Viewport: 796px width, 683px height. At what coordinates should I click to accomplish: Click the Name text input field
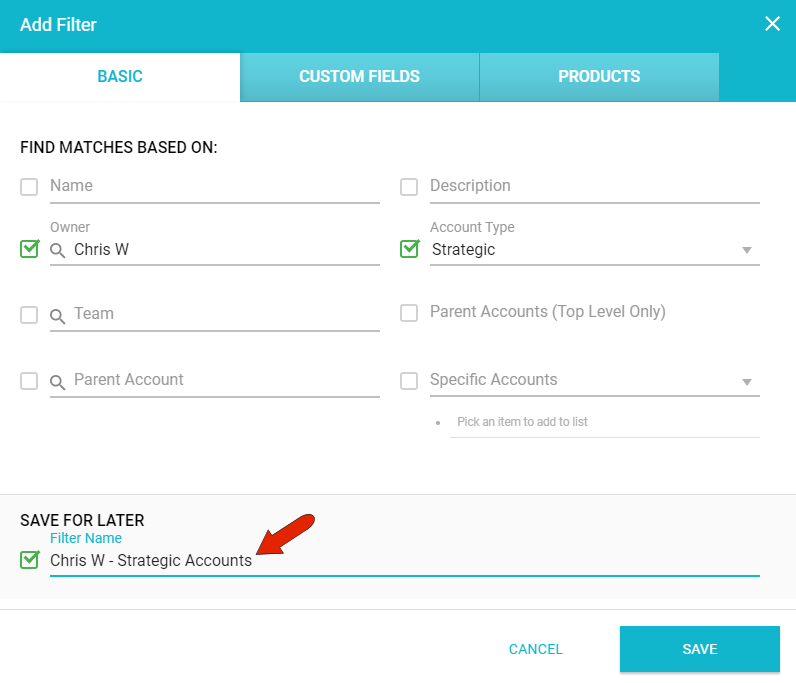pyautogui.click(x=214, y=186)
